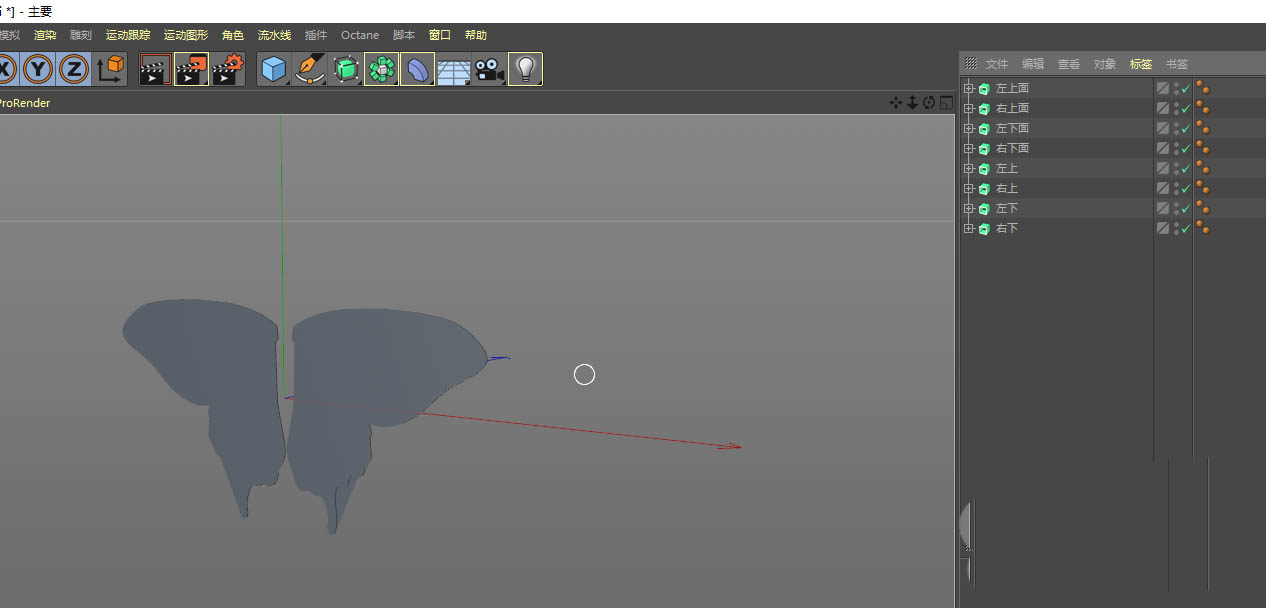The width and height of the screenshot is (1266, 608).
Task: Render to Picture Viewer icon
Action: tap(191, 69)
